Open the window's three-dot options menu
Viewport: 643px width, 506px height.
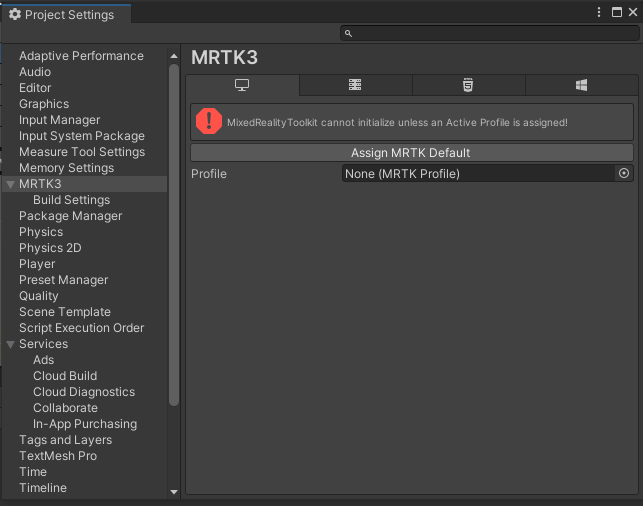pyautogui.click(x=599, y=12)
